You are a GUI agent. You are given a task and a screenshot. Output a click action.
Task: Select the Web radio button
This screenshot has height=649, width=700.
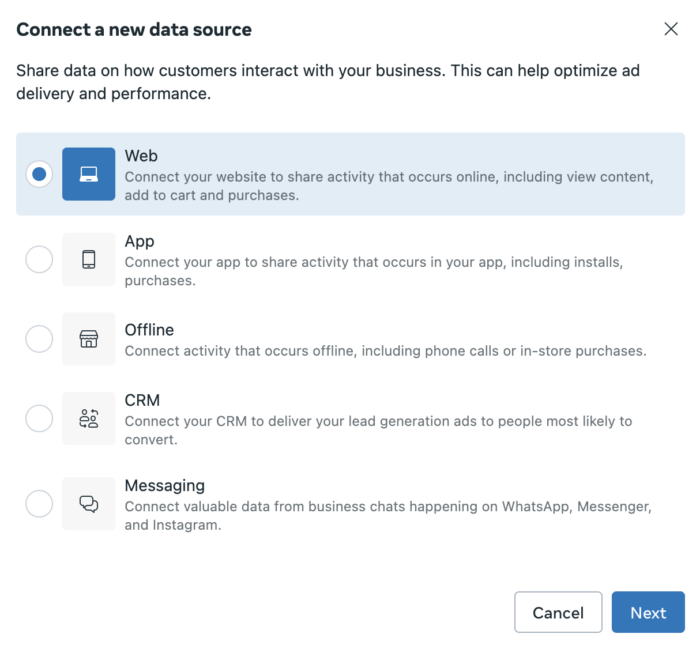39,174
